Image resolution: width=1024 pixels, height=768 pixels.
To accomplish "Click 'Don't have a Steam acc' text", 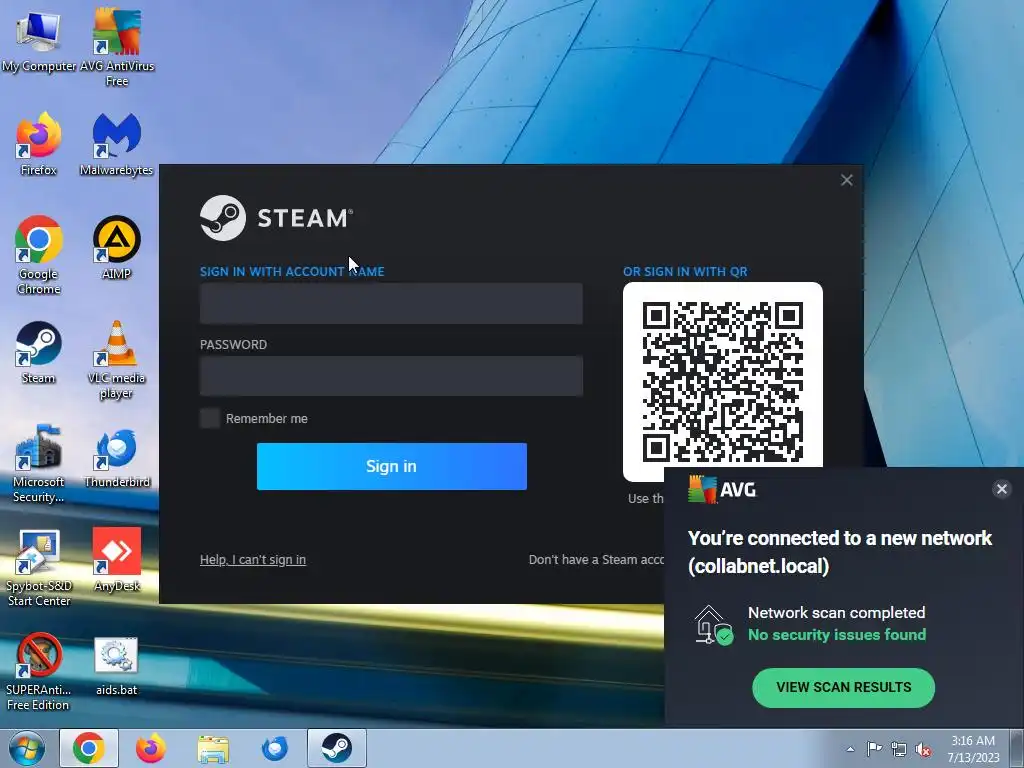I will (596, 560).
